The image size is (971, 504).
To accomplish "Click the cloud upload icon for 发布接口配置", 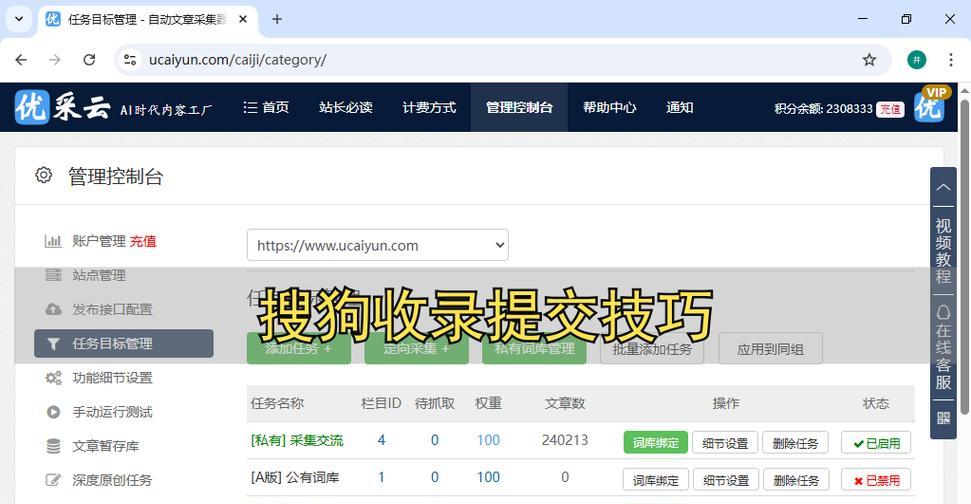I will [53, 309].
